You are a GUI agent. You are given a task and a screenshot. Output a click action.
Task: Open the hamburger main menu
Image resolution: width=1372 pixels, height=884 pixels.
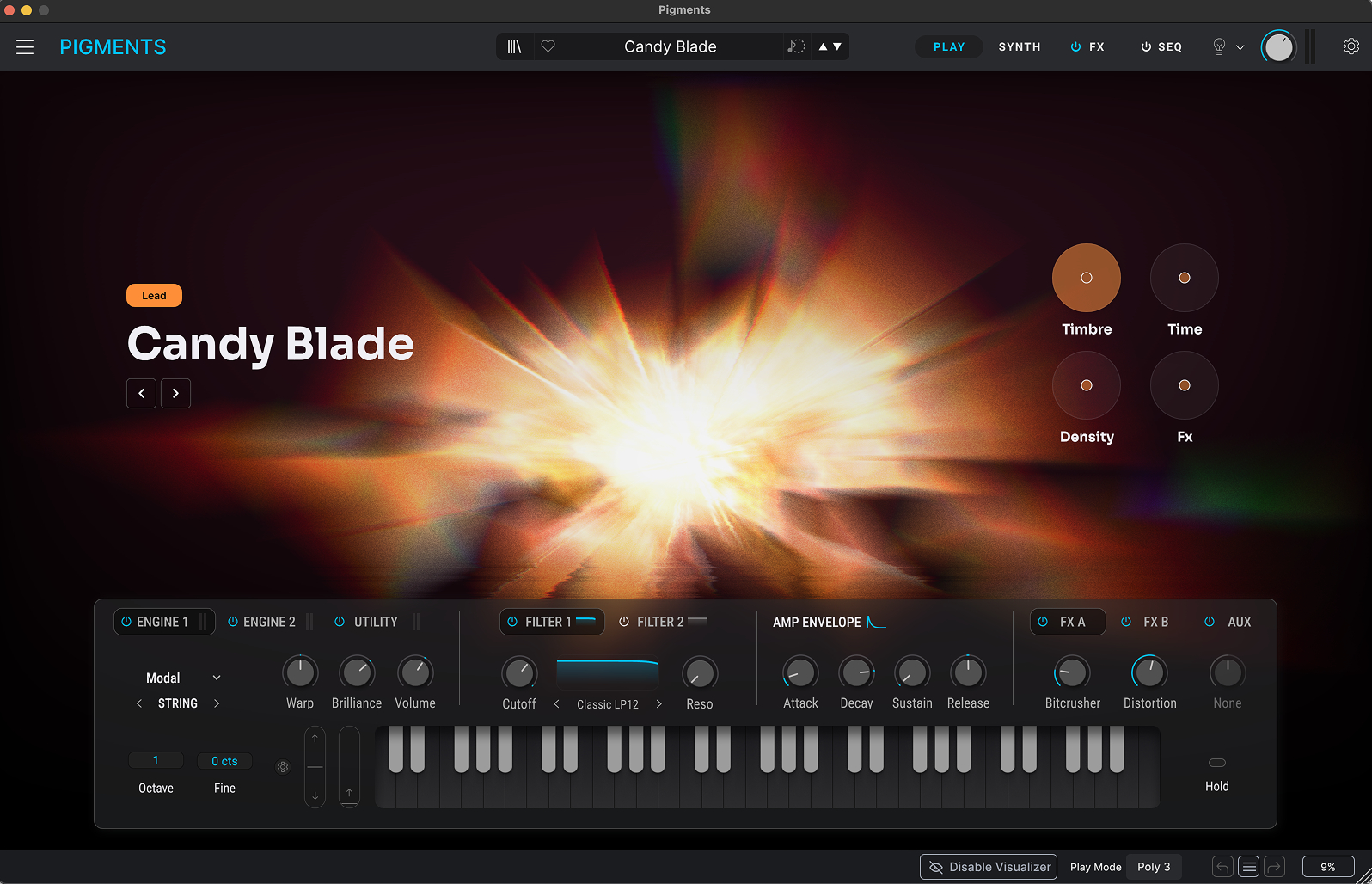(x=25, y=47)
